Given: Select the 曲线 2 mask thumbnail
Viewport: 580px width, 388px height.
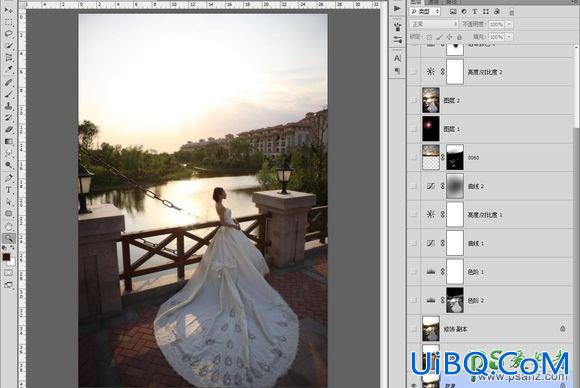Looking at the screenshot, I should pyautogui.click(x=455, y=186).
